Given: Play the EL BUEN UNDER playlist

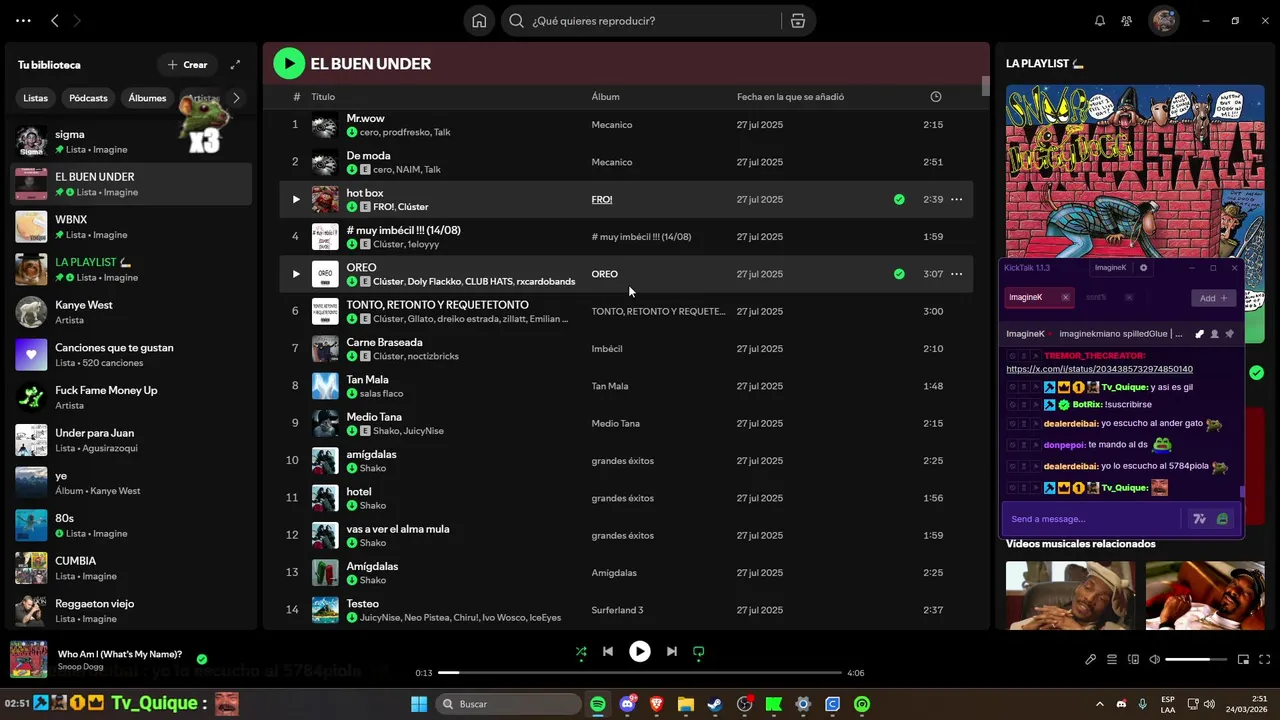Looking at the screenshot, I should click(289, 64).
